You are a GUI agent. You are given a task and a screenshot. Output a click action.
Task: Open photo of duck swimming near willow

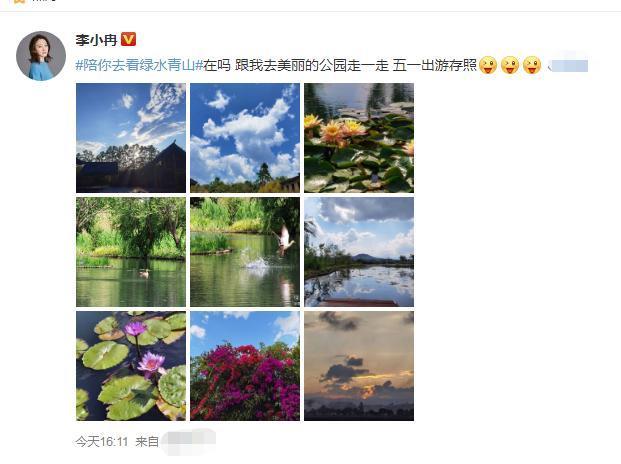131,252
